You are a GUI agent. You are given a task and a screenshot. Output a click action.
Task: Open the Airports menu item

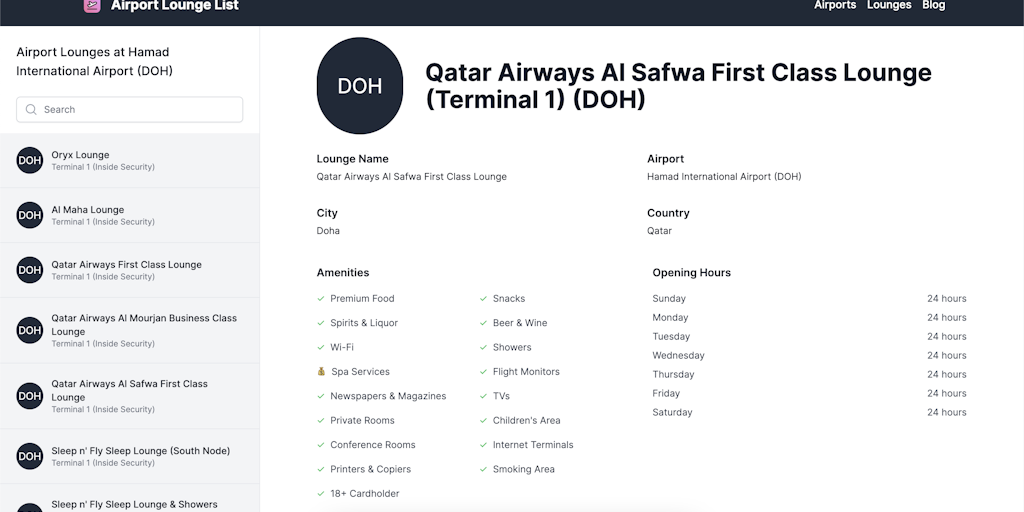(835, 6)
